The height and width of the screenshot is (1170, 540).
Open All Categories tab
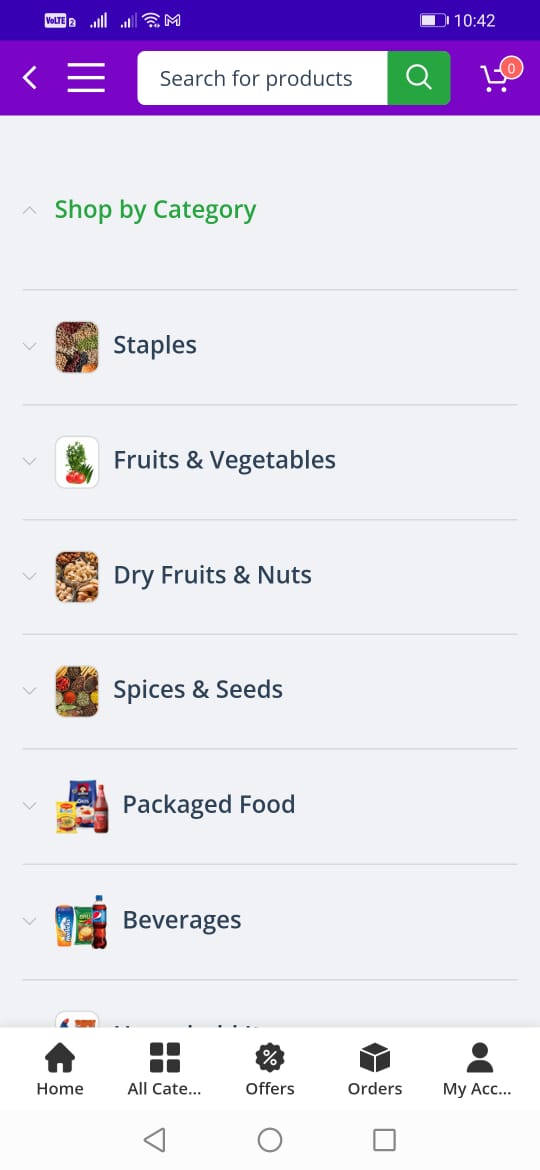164,1069
